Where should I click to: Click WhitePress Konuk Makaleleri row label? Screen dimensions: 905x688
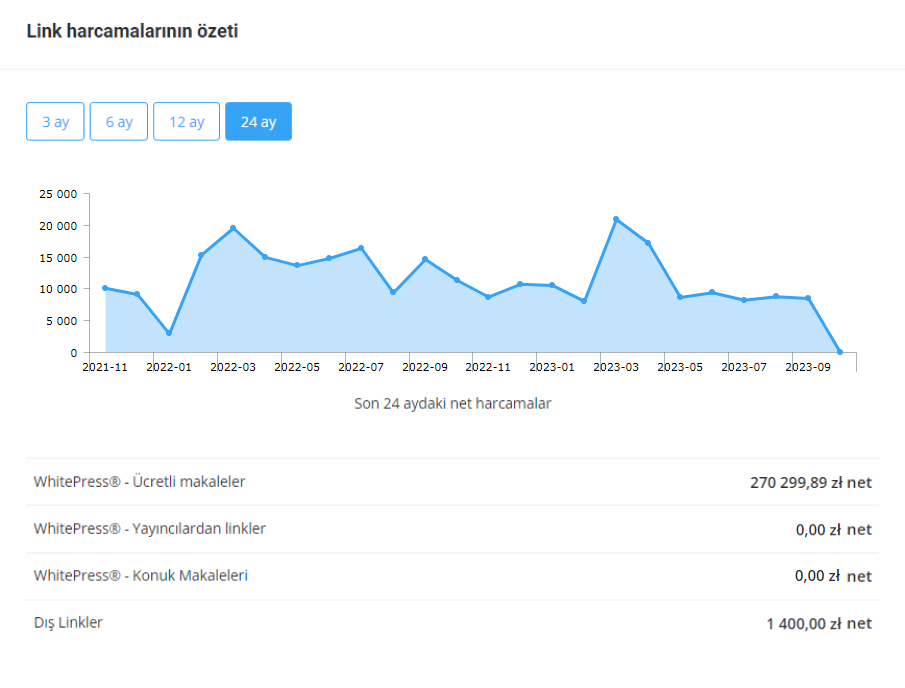[x=140, y=575]
